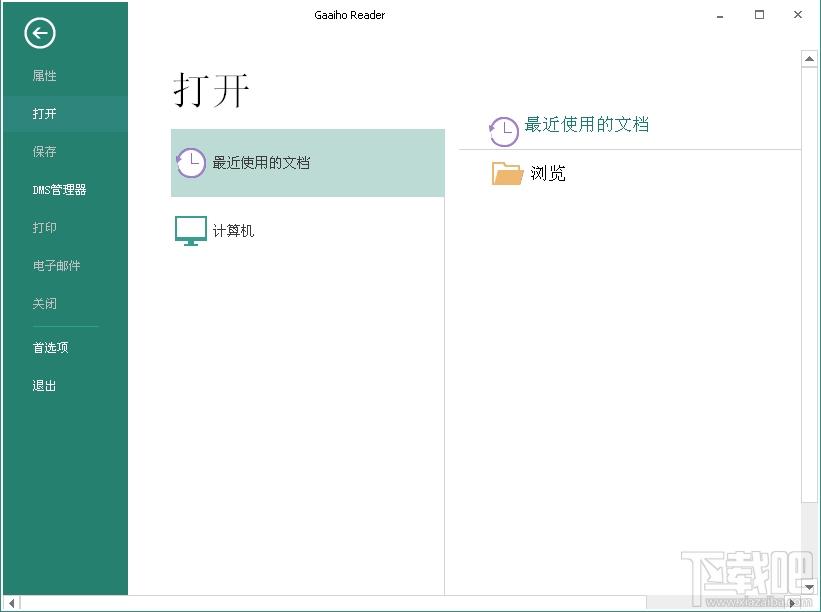Viewport: 821px width, 612px height.
Task: Click the 浏览 browse label
Action: pos(548,173)
